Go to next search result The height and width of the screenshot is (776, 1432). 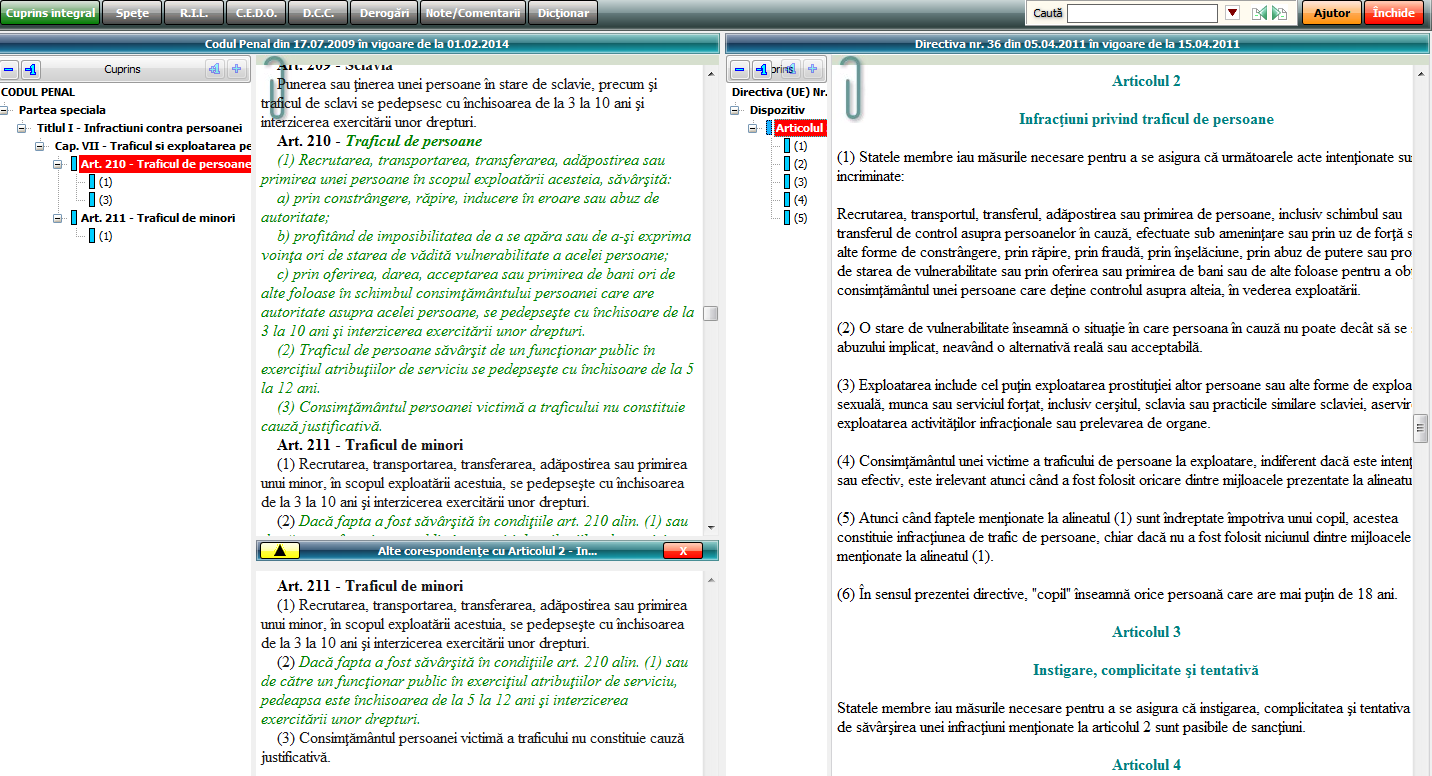pyautogui.click(x=1279, y=13)
